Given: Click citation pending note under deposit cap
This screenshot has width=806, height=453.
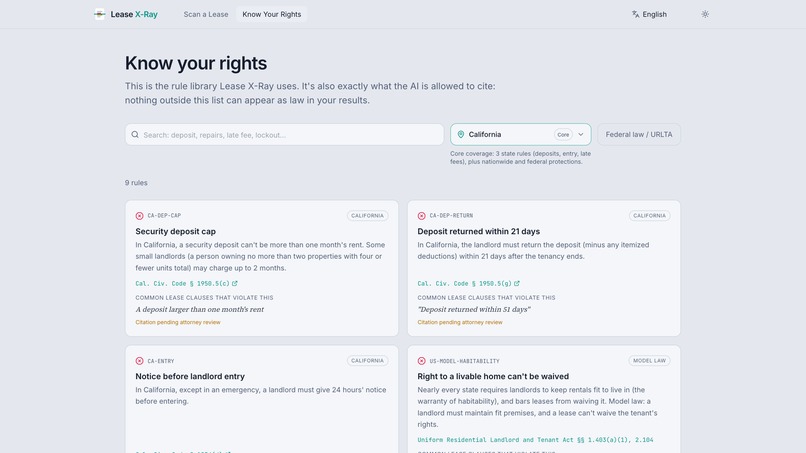Looking at the screenshot, I should coord(178,322).
